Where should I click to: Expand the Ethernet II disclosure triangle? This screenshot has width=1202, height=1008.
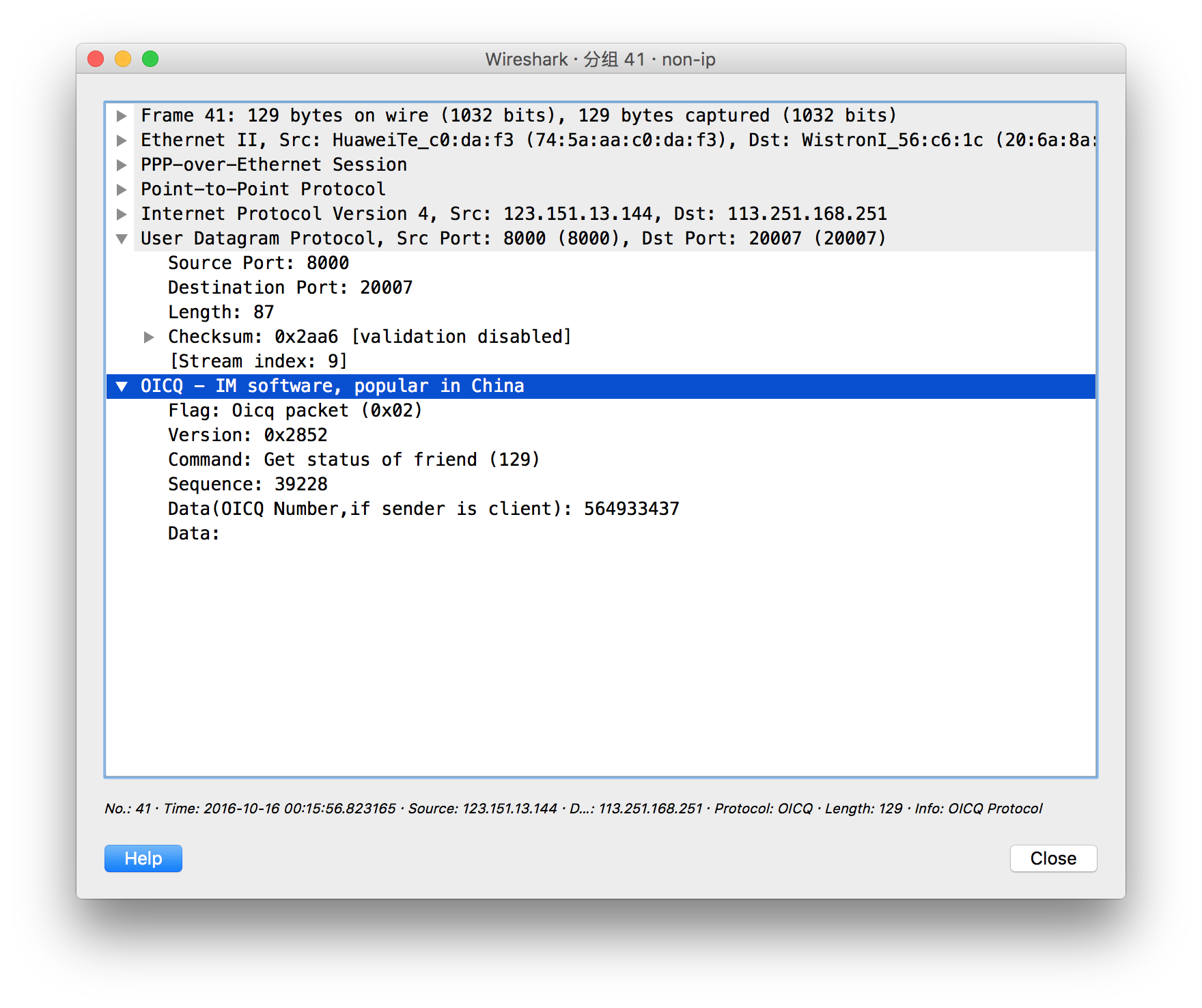pyautogui.click(x=122, y=140)
